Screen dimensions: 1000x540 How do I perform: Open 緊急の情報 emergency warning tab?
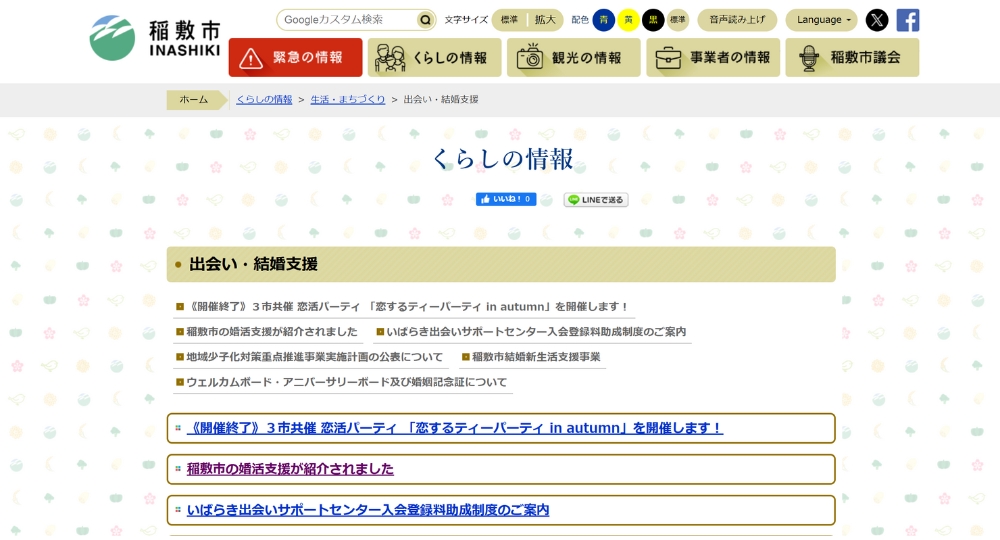[295, 58]
